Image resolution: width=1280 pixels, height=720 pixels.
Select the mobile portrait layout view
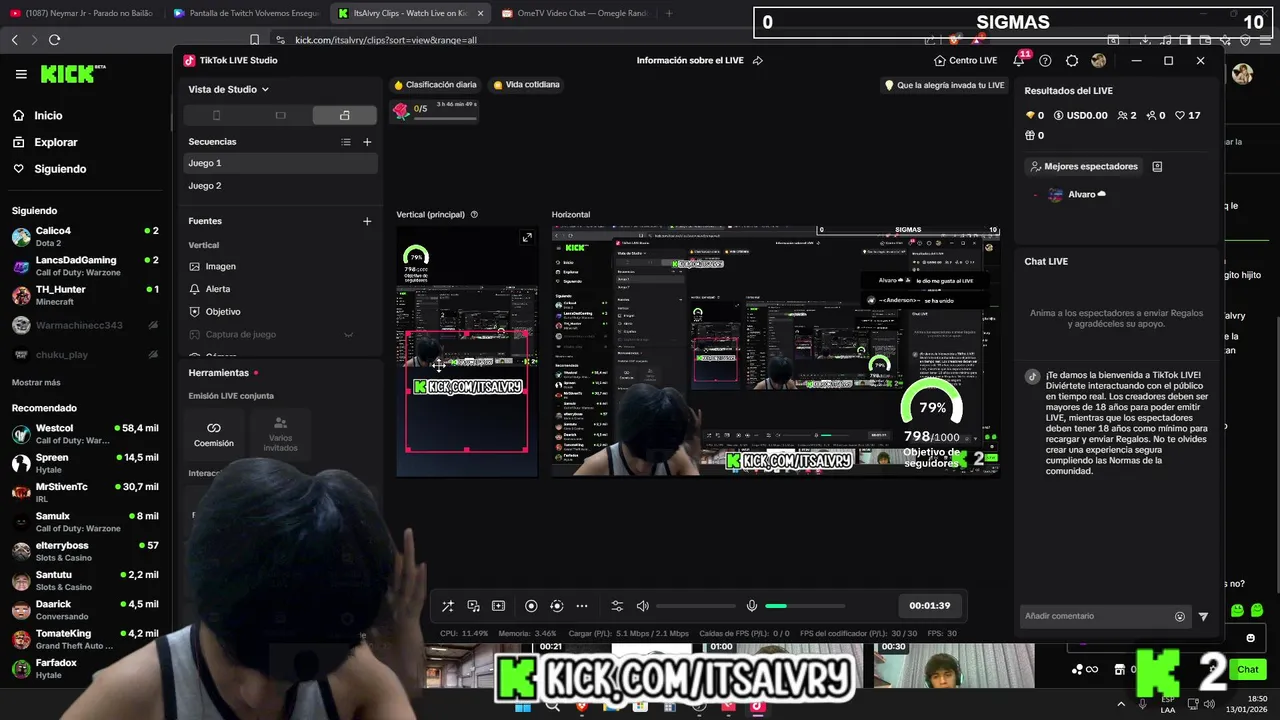[216, 115]
